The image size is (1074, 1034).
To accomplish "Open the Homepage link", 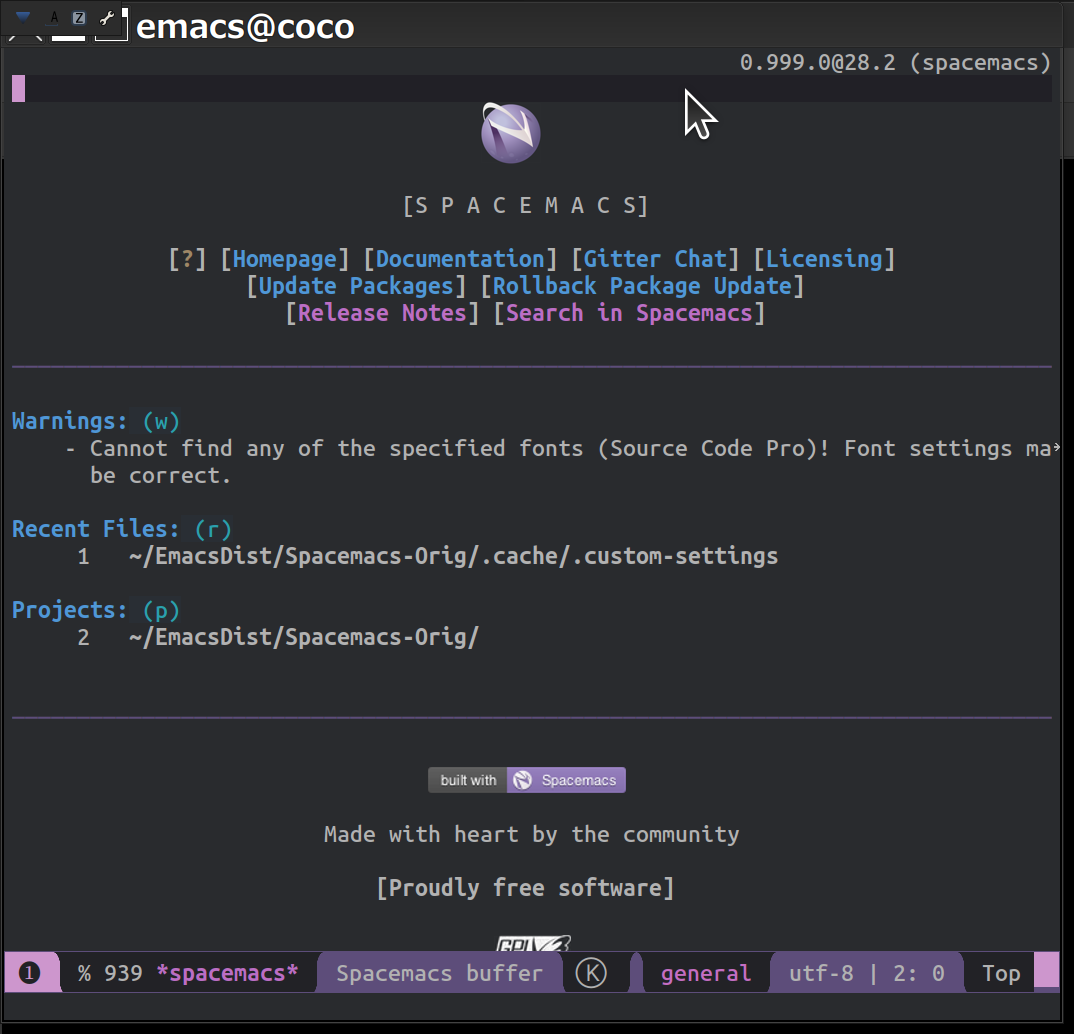I will pyautogui.click(x=285, y=259).
